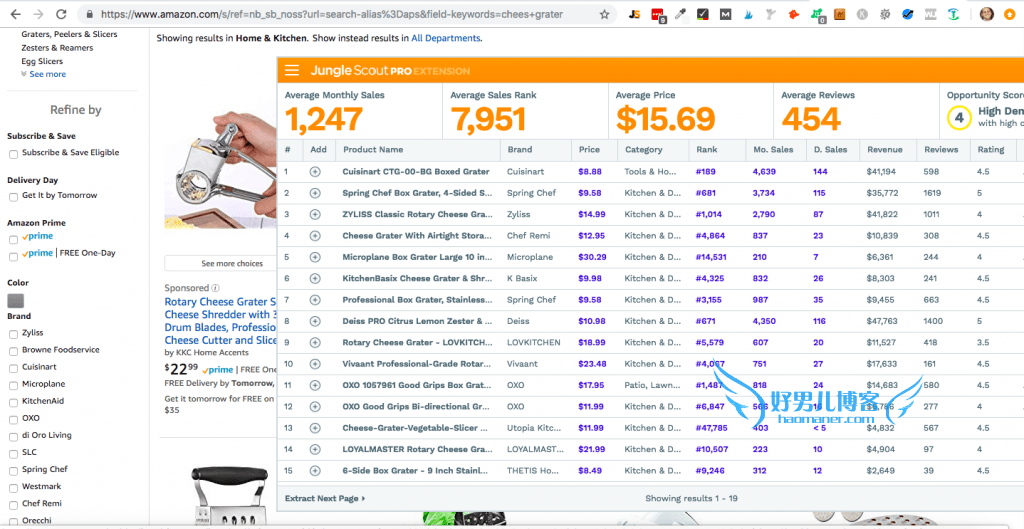Click Extract Next Page
This screenshot has height=529, width=1024.
[x=325, y=498]
